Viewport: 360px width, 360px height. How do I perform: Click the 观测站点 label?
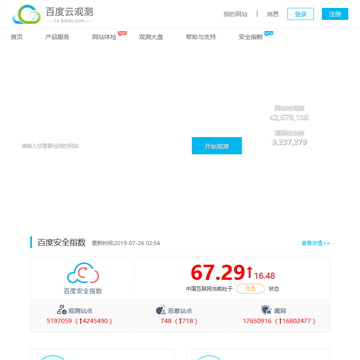point(80,311)
